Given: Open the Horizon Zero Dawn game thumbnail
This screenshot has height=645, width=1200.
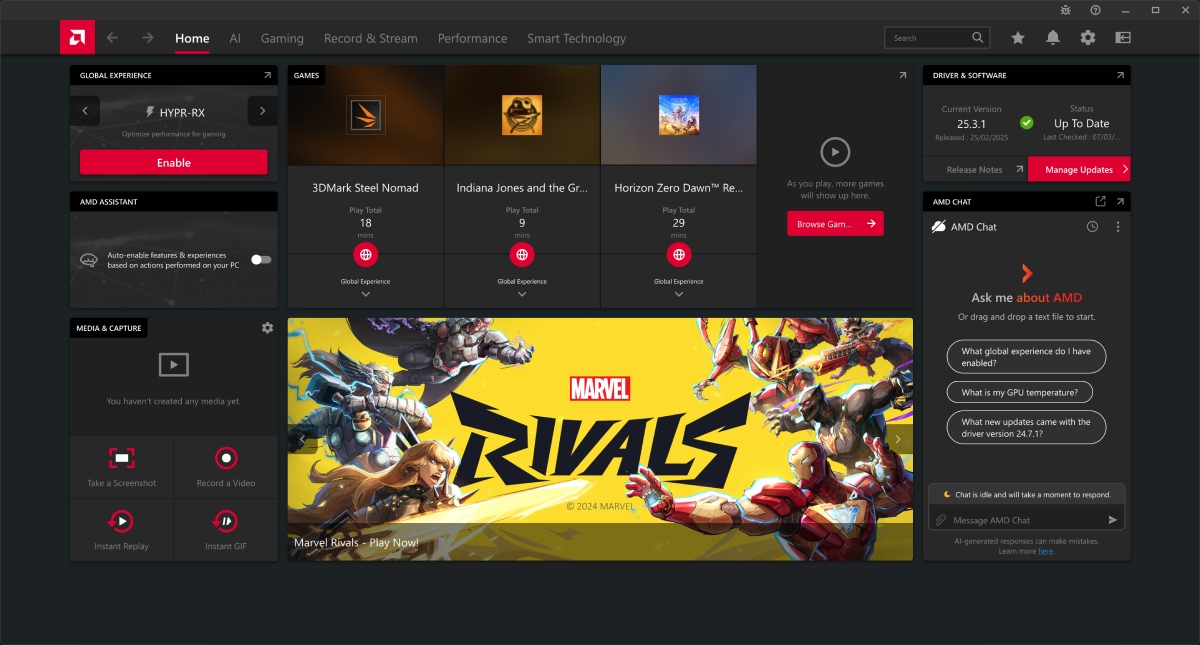Looking at the screenshot, I should (x=679, y=115).
